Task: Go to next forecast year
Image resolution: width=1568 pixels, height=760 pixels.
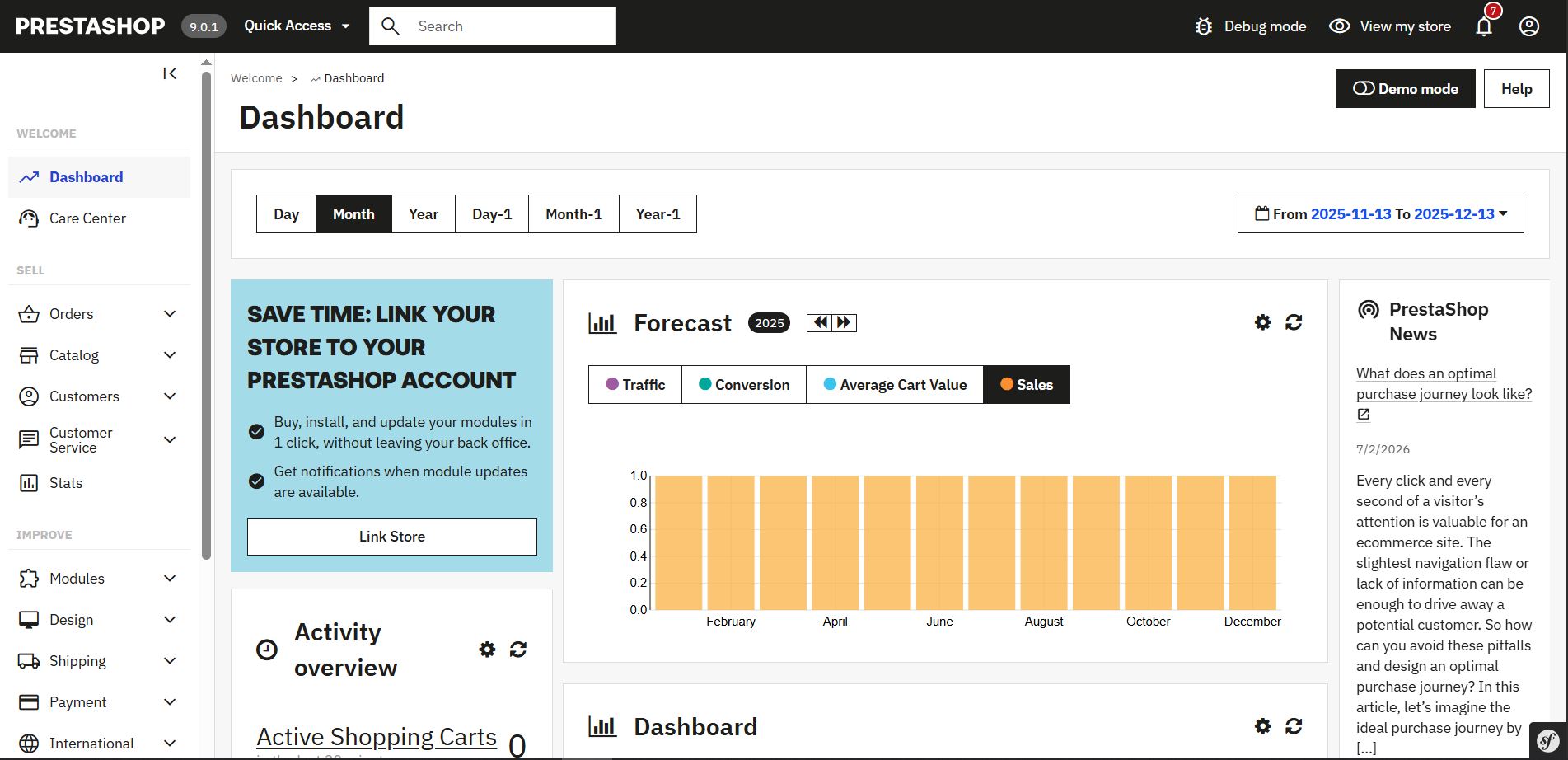Action: [844, 322]
